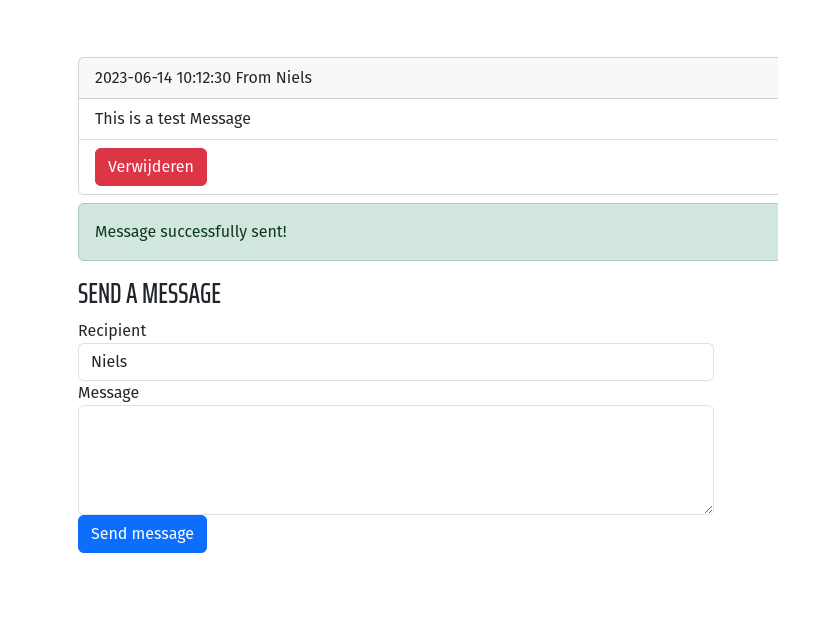Place cursor after 'Niels' in Recipient field
The image size is (838, 630).
point(128,362)
